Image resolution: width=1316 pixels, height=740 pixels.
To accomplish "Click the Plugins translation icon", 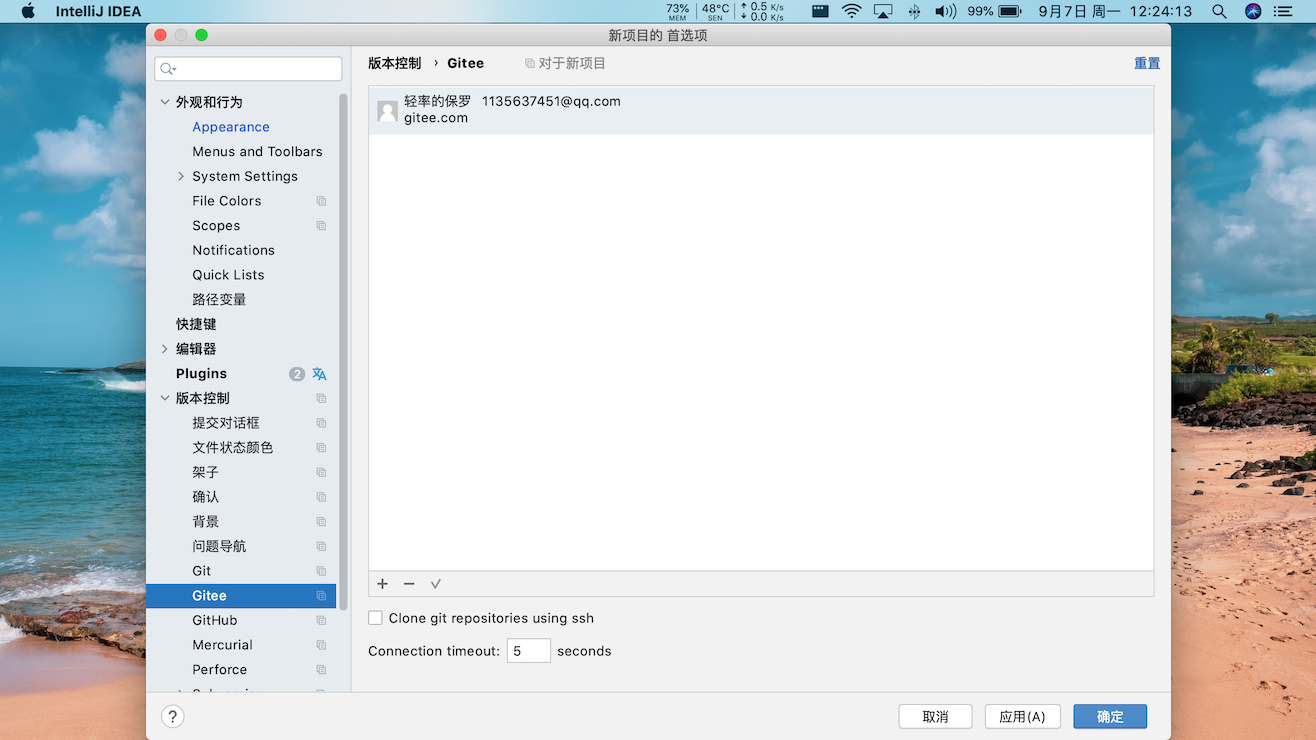I will point(319,374).
